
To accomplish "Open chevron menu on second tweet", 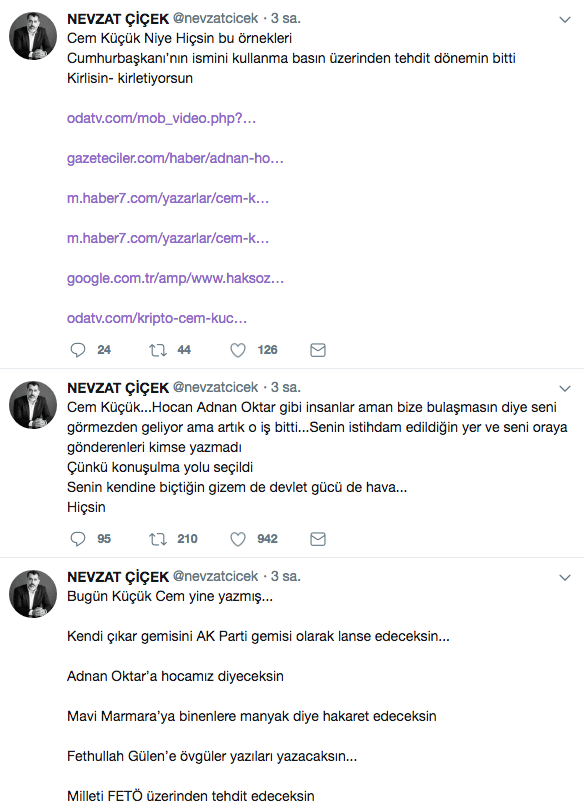I will pyautogui.click(x=564, y=389).
